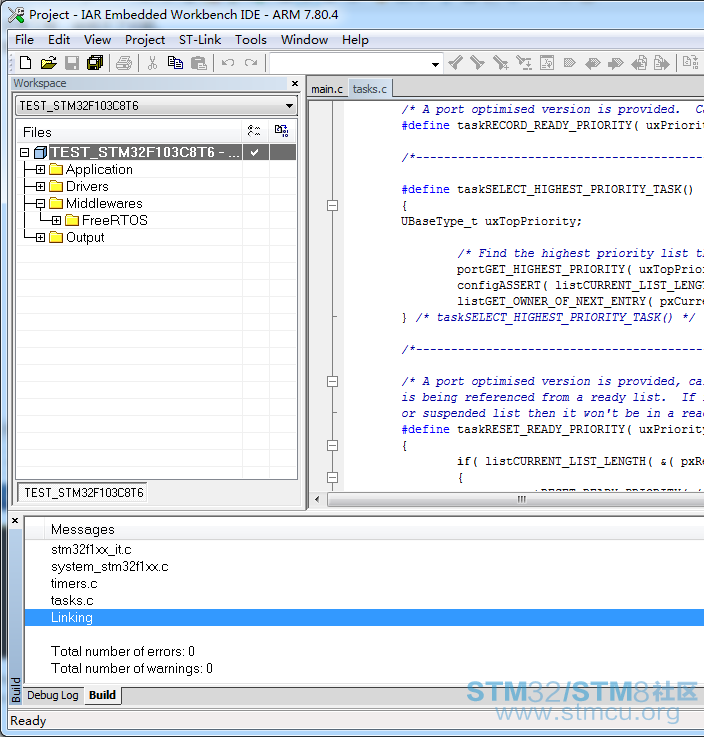Select the Linking message row

tap(364, 618)
